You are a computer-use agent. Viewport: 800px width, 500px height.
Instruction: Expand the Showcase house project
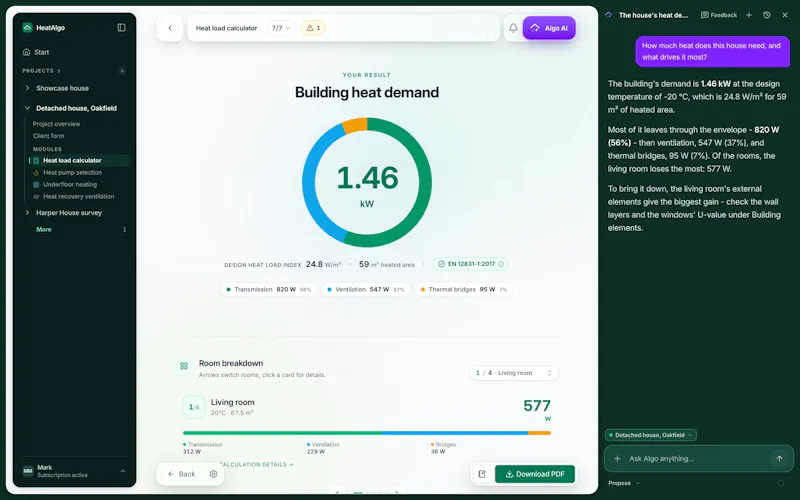tap(27, 88)
